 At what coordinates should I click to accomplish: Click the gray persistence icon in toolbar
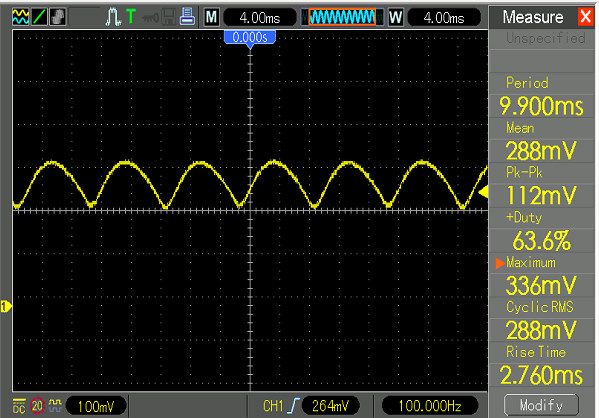(58, 17)
